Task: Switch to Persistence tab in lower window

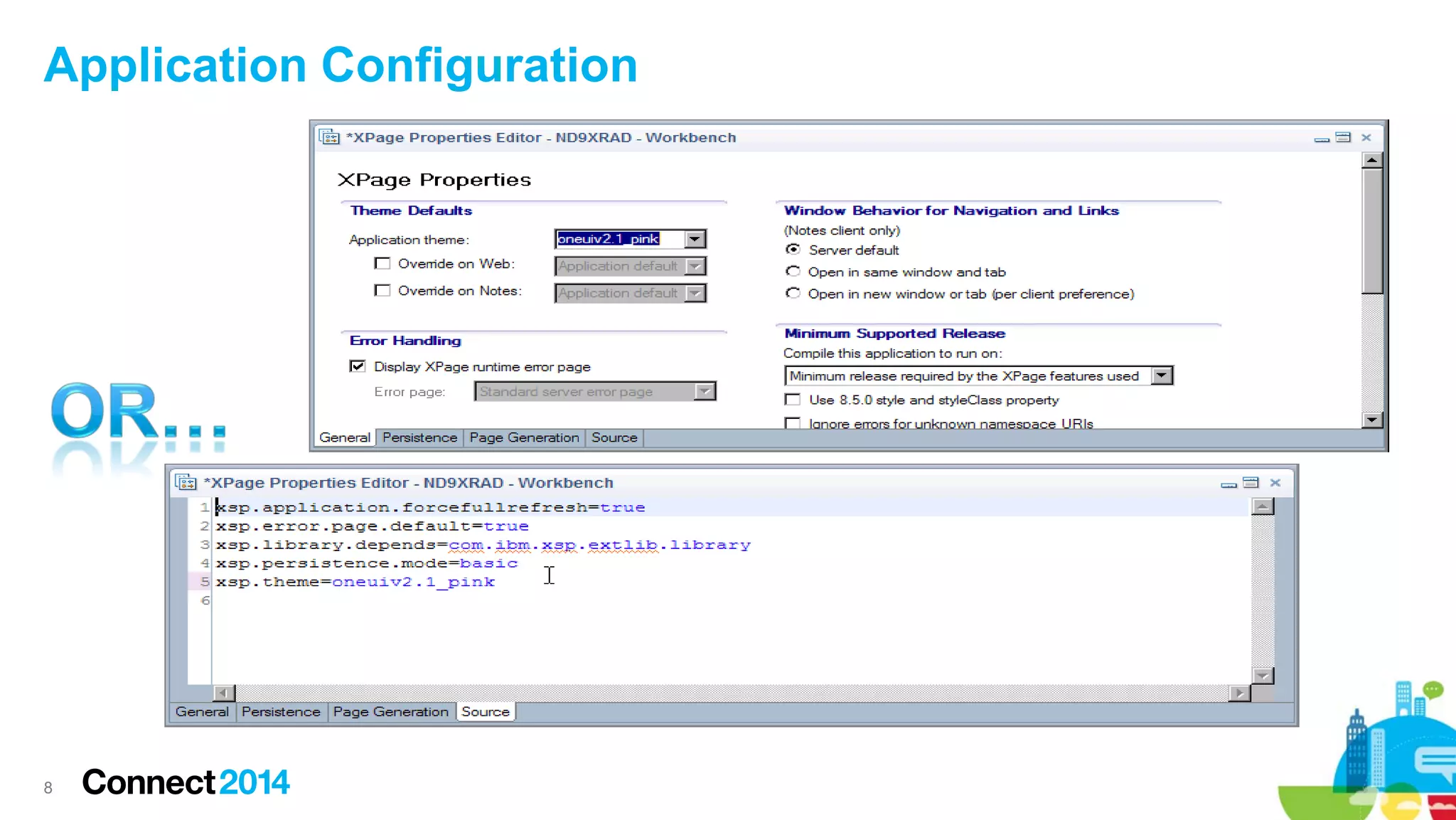Action: coord(281,712)
